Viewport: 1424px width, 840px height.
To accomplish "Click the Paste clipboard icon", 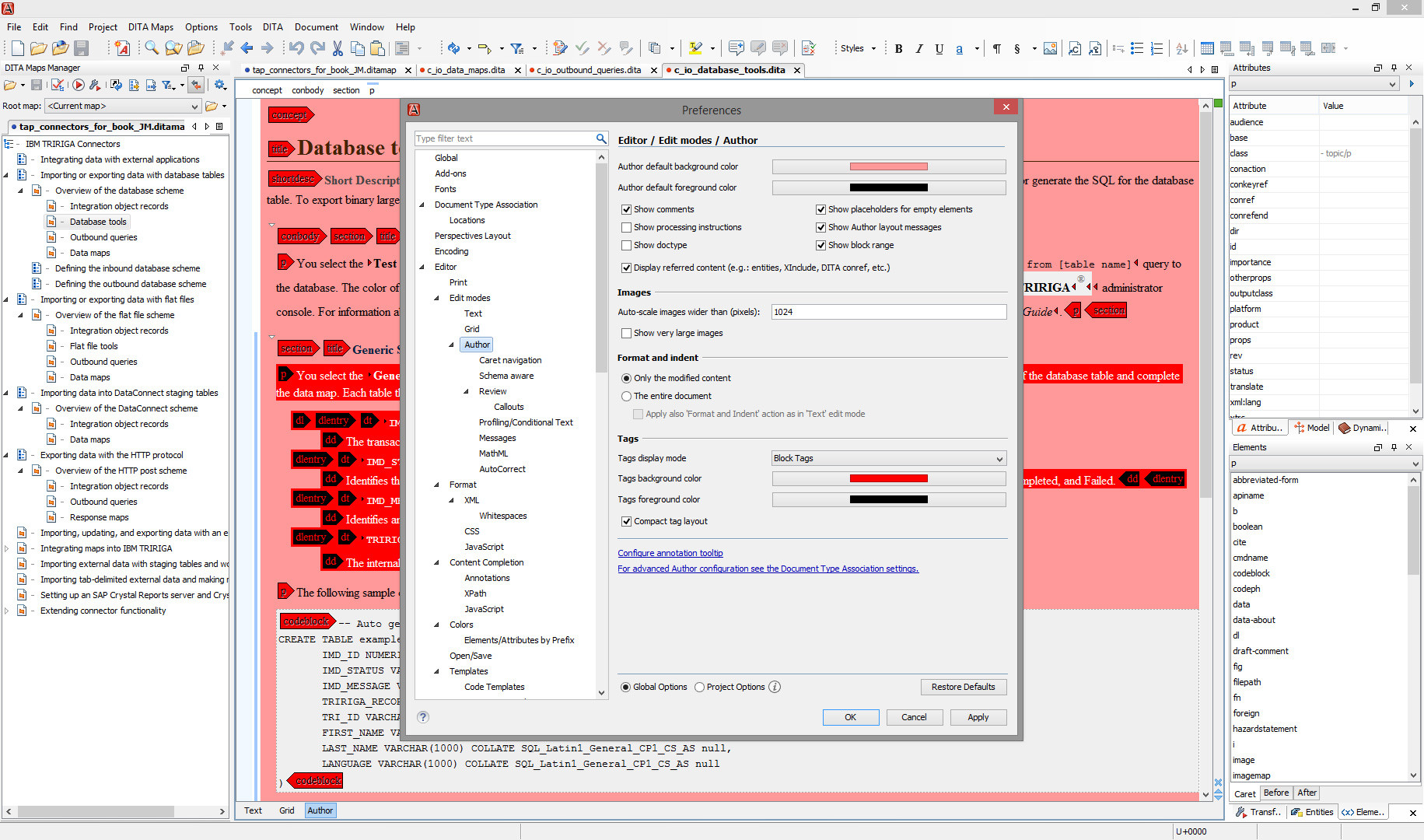I will click(378, 48).
